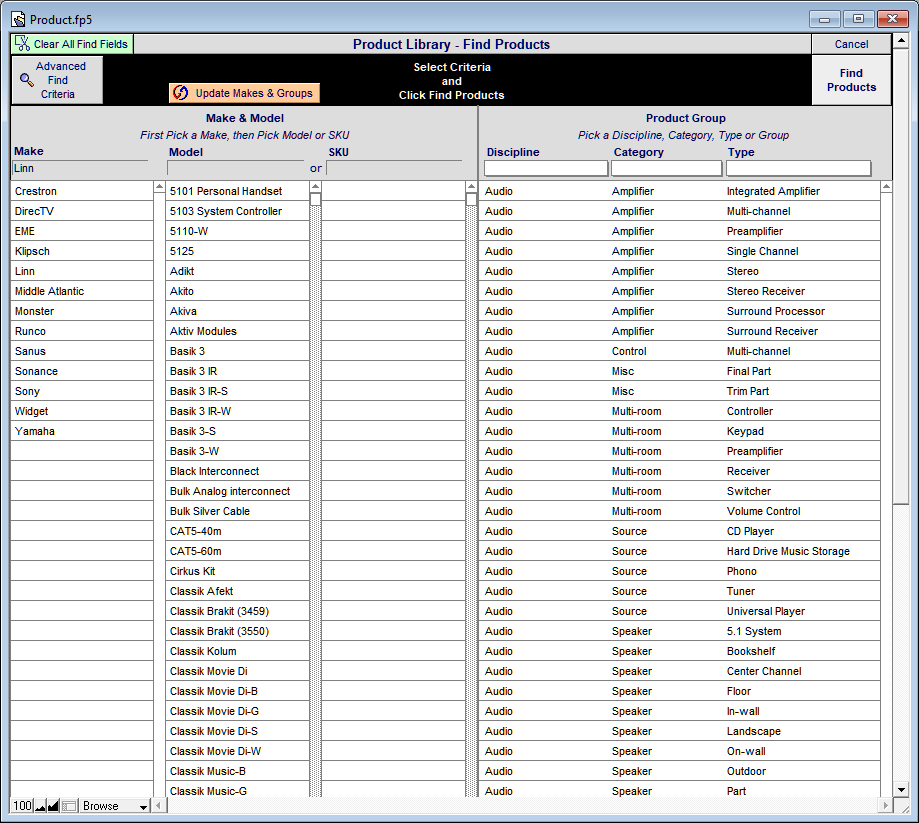
Task: Pick the Adikt model
Action: tap(237, 271)
